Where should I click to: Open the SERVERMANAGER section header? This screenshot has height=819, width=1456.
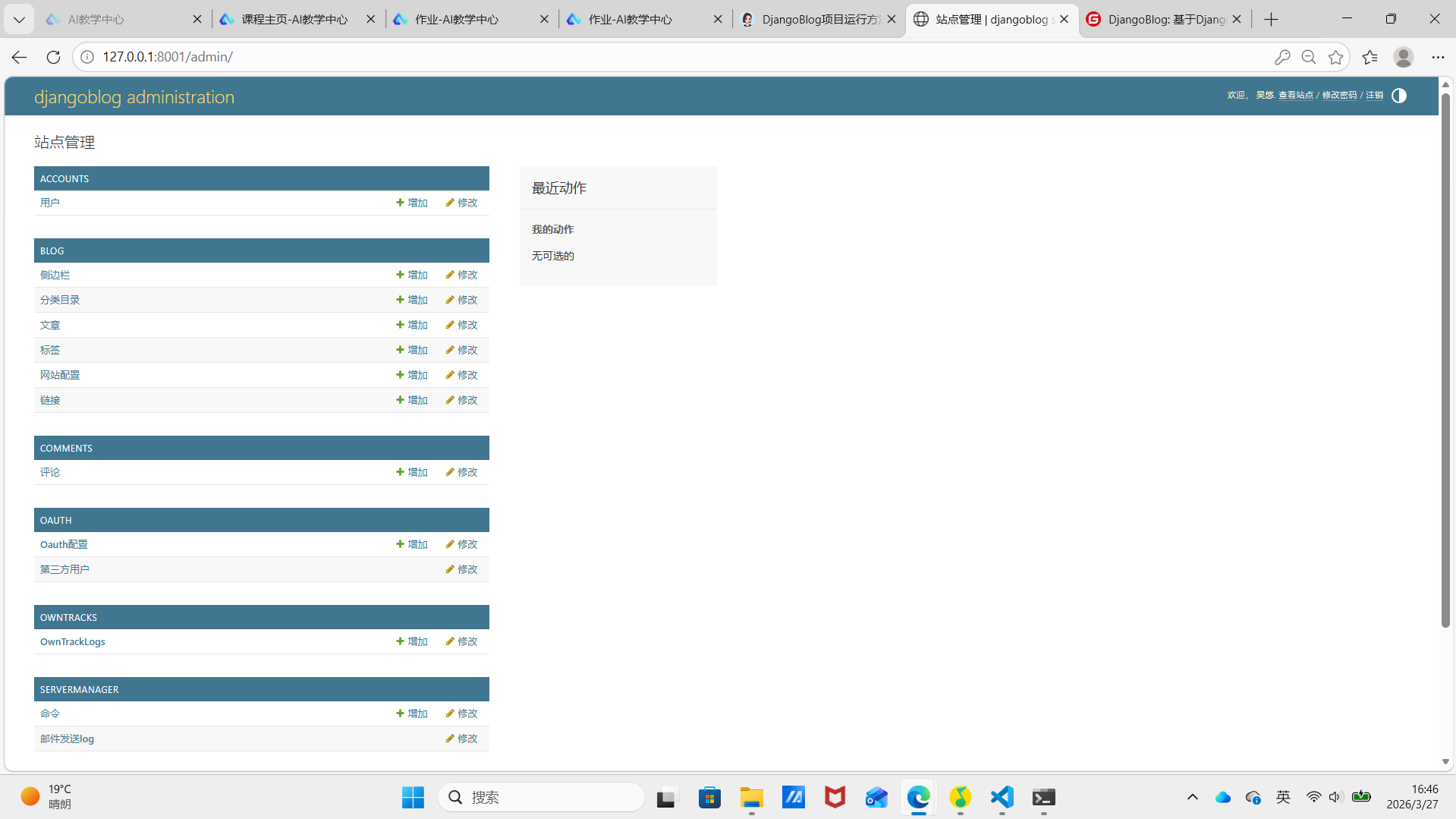pyautogui.click(x=80, y=690)
